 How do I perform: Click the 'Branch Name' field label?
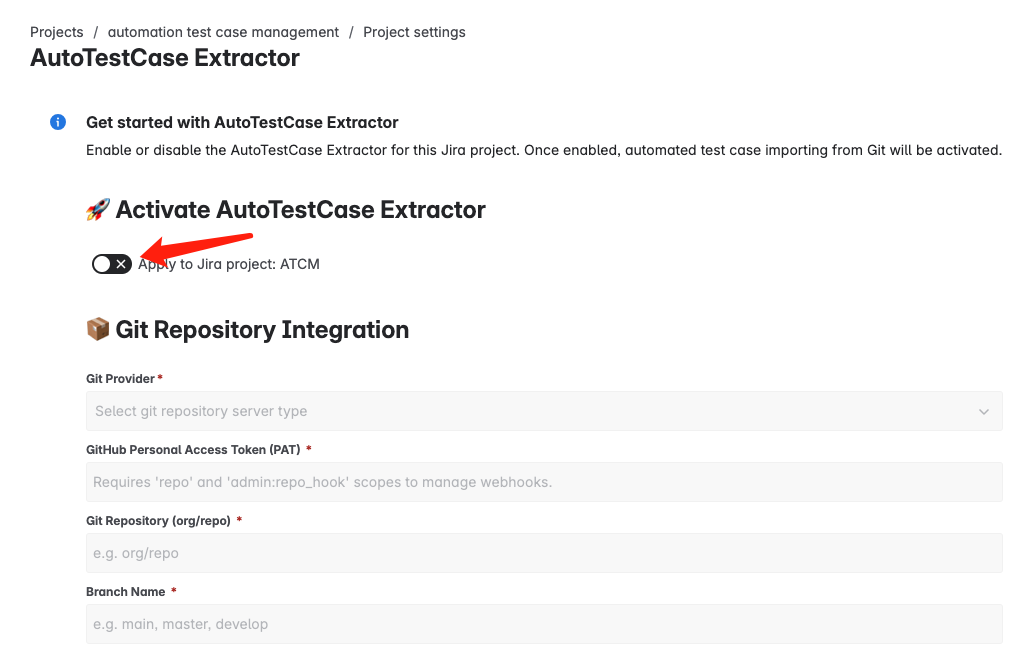pyautogui.click(x=126, y=592)
